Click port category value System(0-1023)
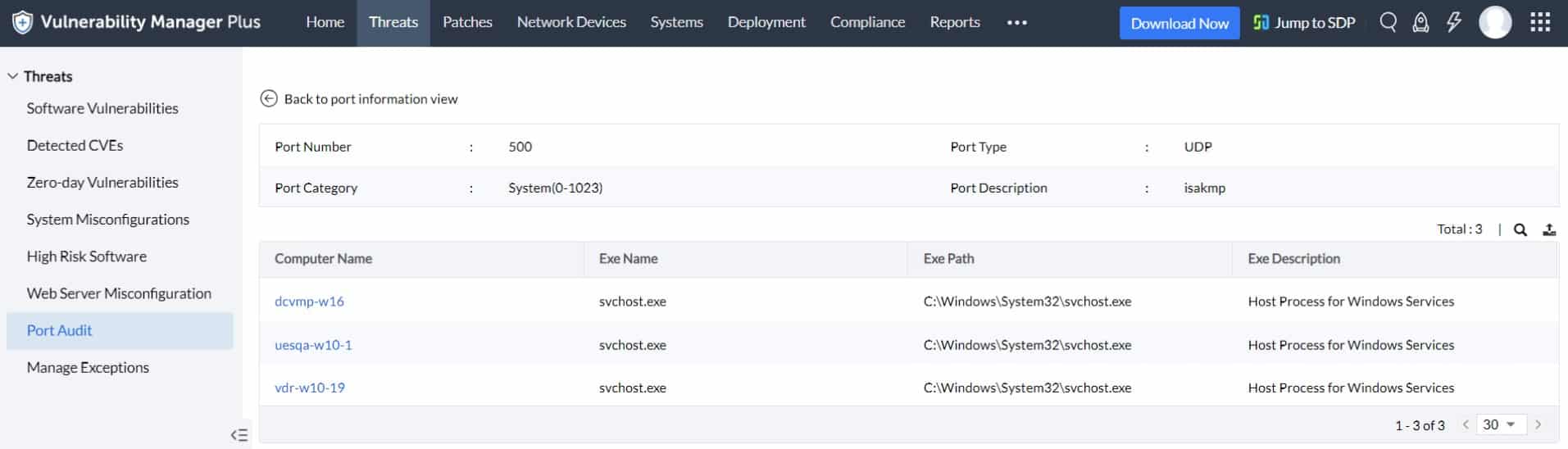1568x449 pixels. point(555,188)
